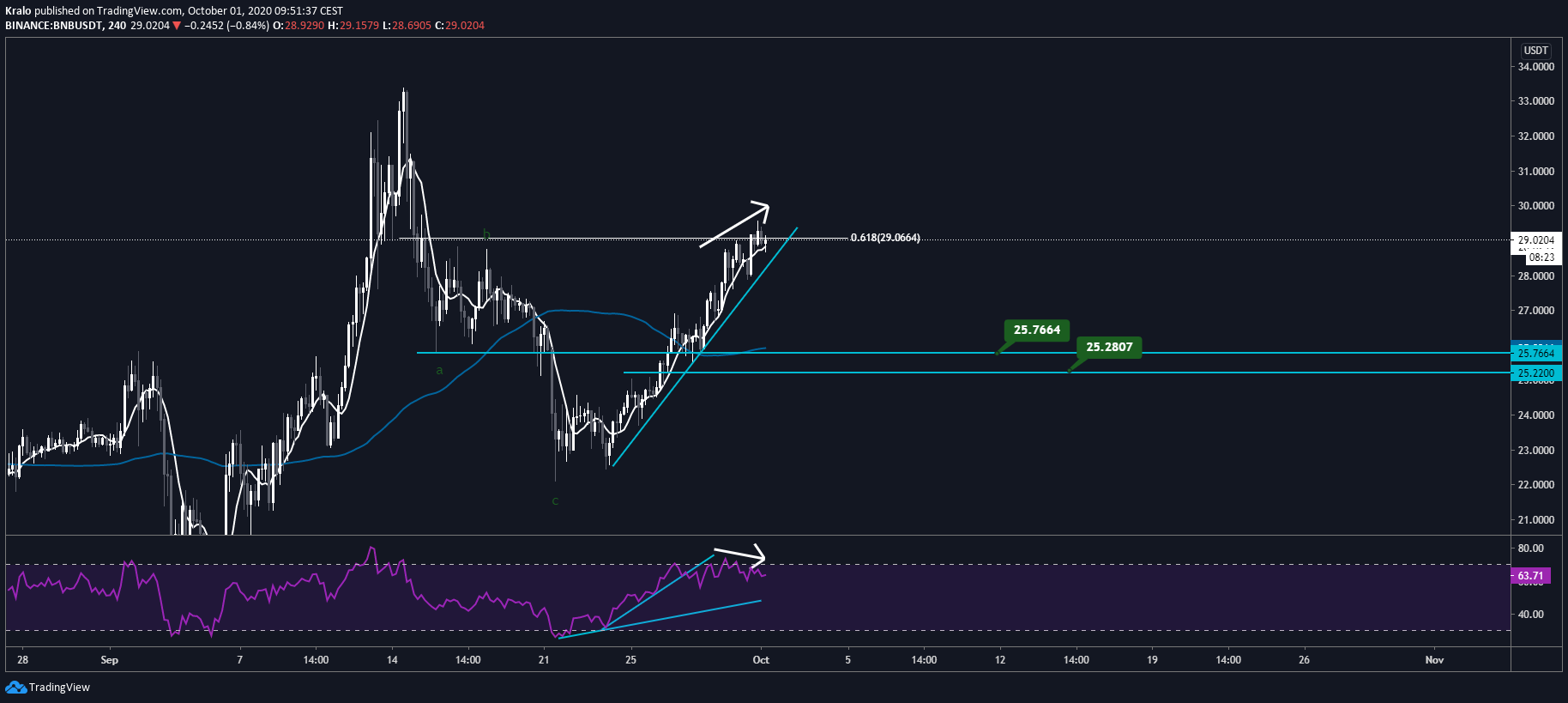Click the High value 29.1579 in header
The height and width of the screenshot is (703, 1568).
click(359, 26)
